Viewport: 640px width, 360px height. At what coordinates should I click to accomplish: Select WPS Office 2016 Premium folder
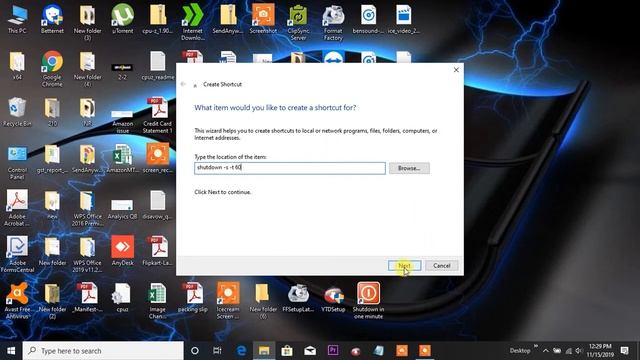click(88, 208)
